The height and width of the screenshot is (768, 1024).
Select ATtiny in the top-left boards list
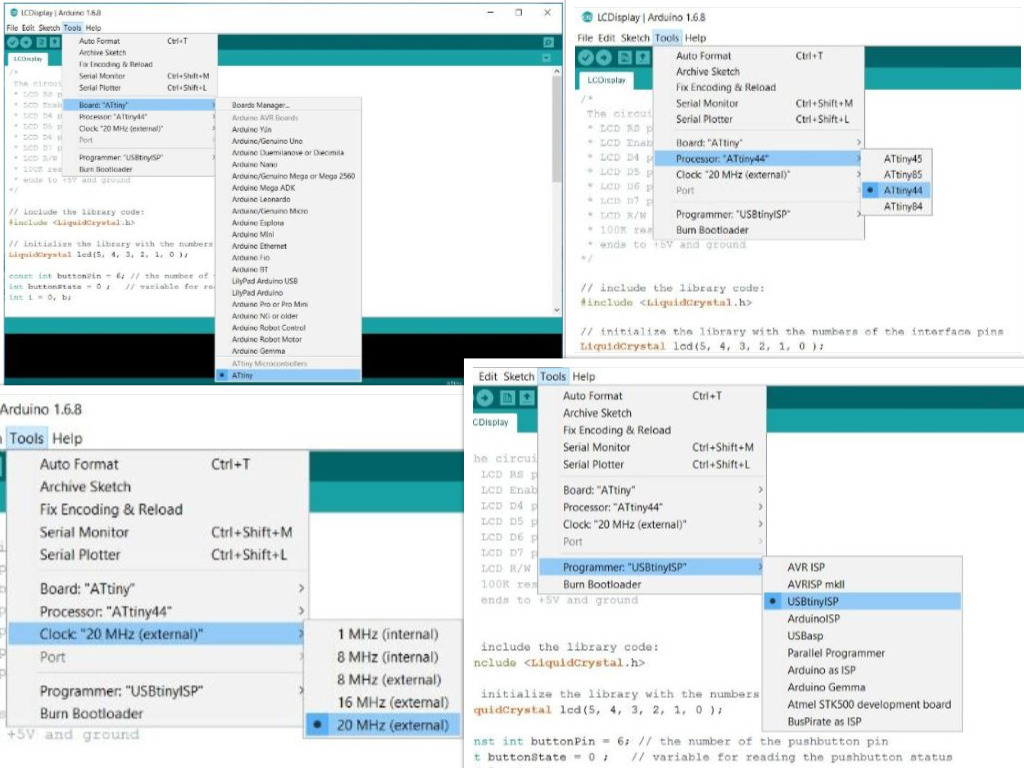click(288, 376)
